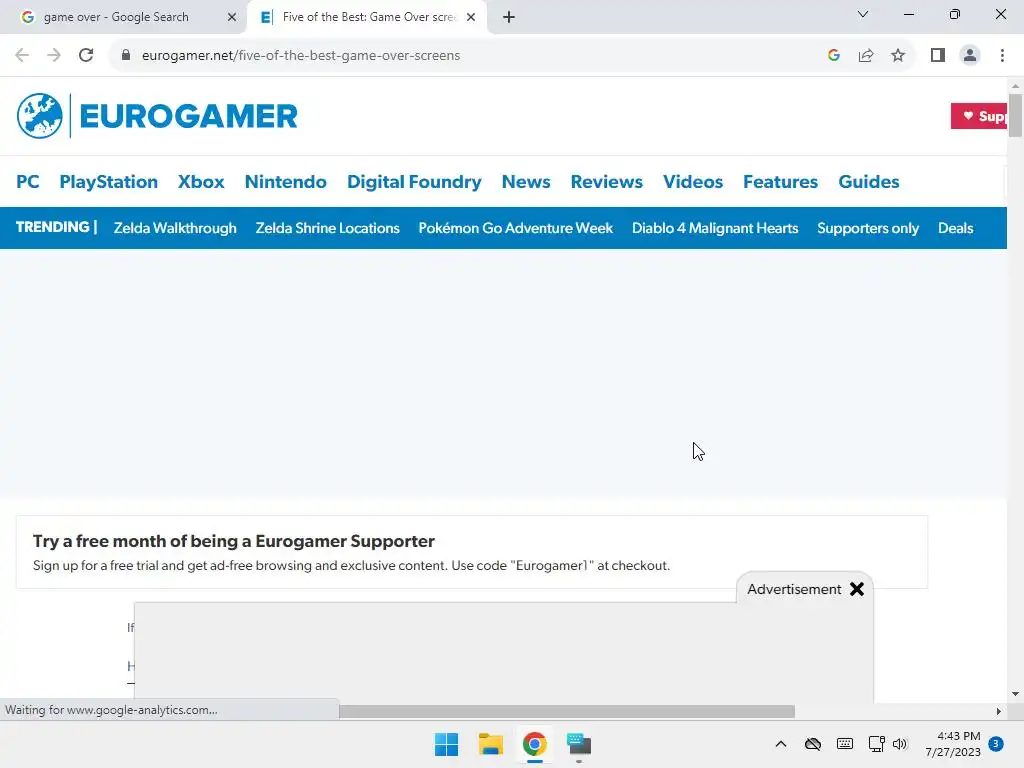Share this page via share icon
The width and height of the screenshot is (1024, 768).
pyautogui.click(x=866, y=56)
